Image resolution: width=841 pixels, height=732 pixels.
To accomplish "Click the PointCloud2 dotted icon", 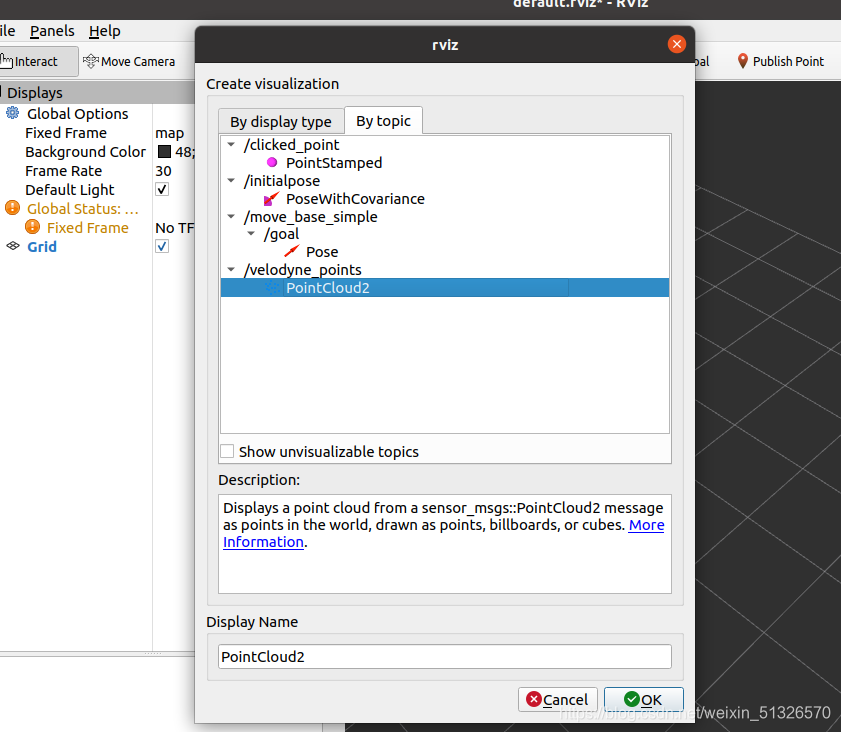I will [272, 288].
